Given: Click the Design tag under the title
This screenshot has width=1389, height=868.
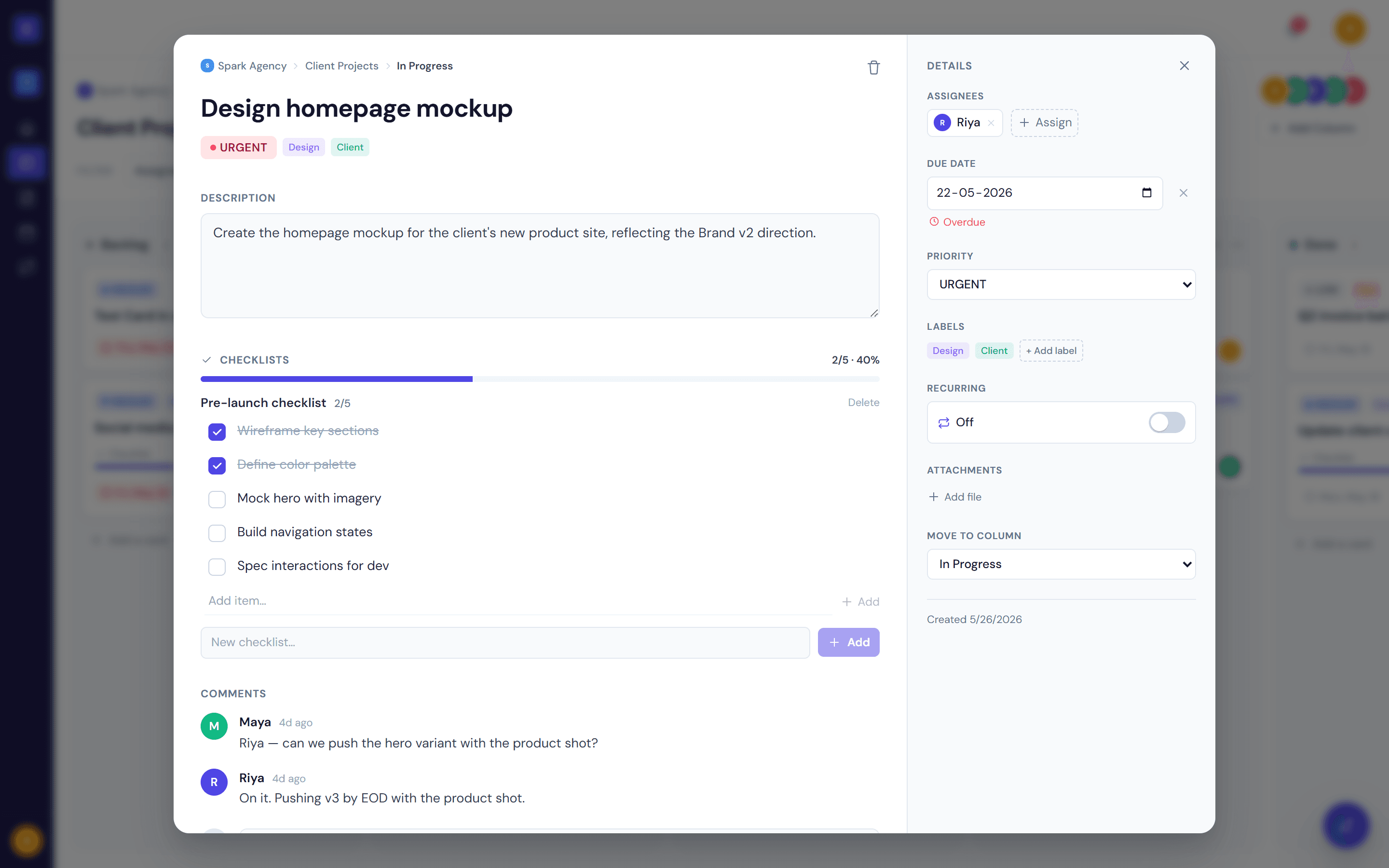Looking at the screenshot, I should coord(304,147).
